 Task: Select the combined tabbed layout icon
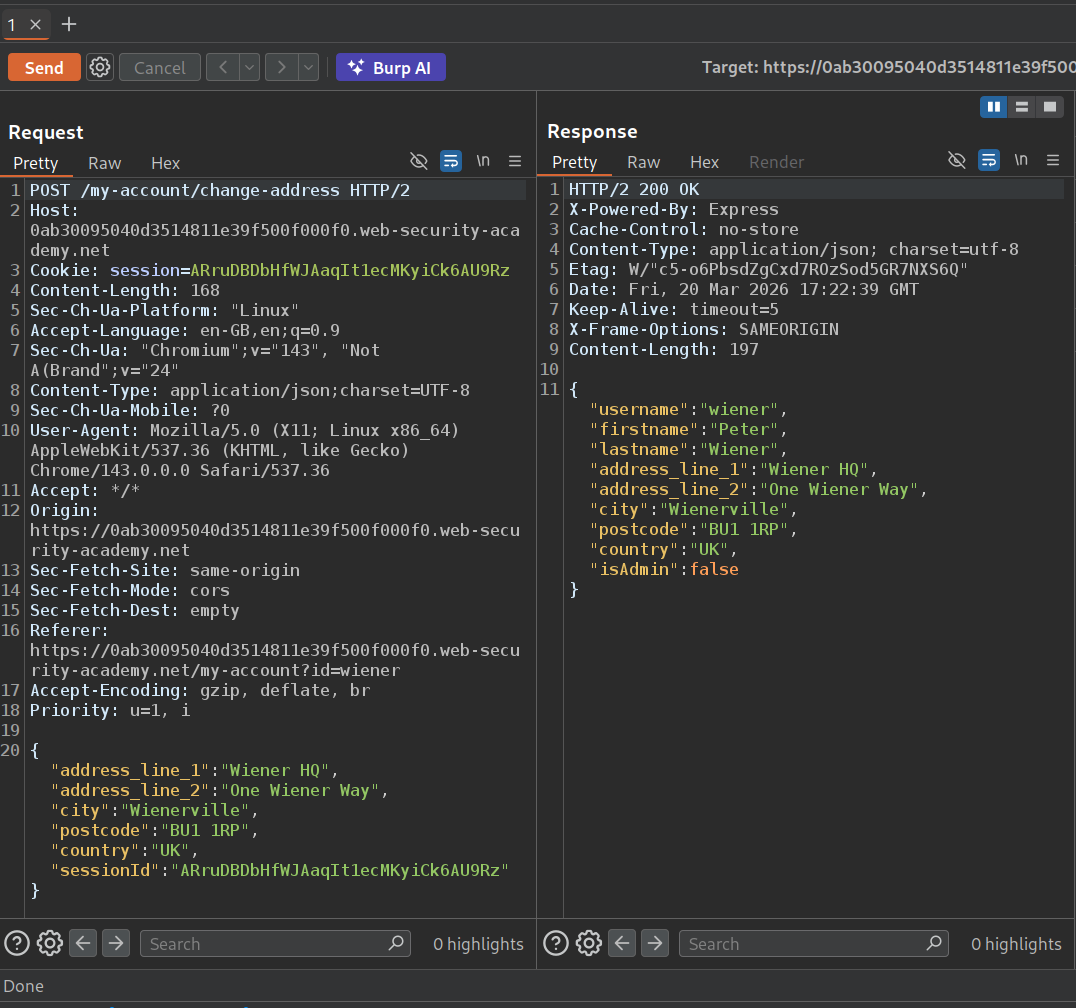pos(1049,107)
